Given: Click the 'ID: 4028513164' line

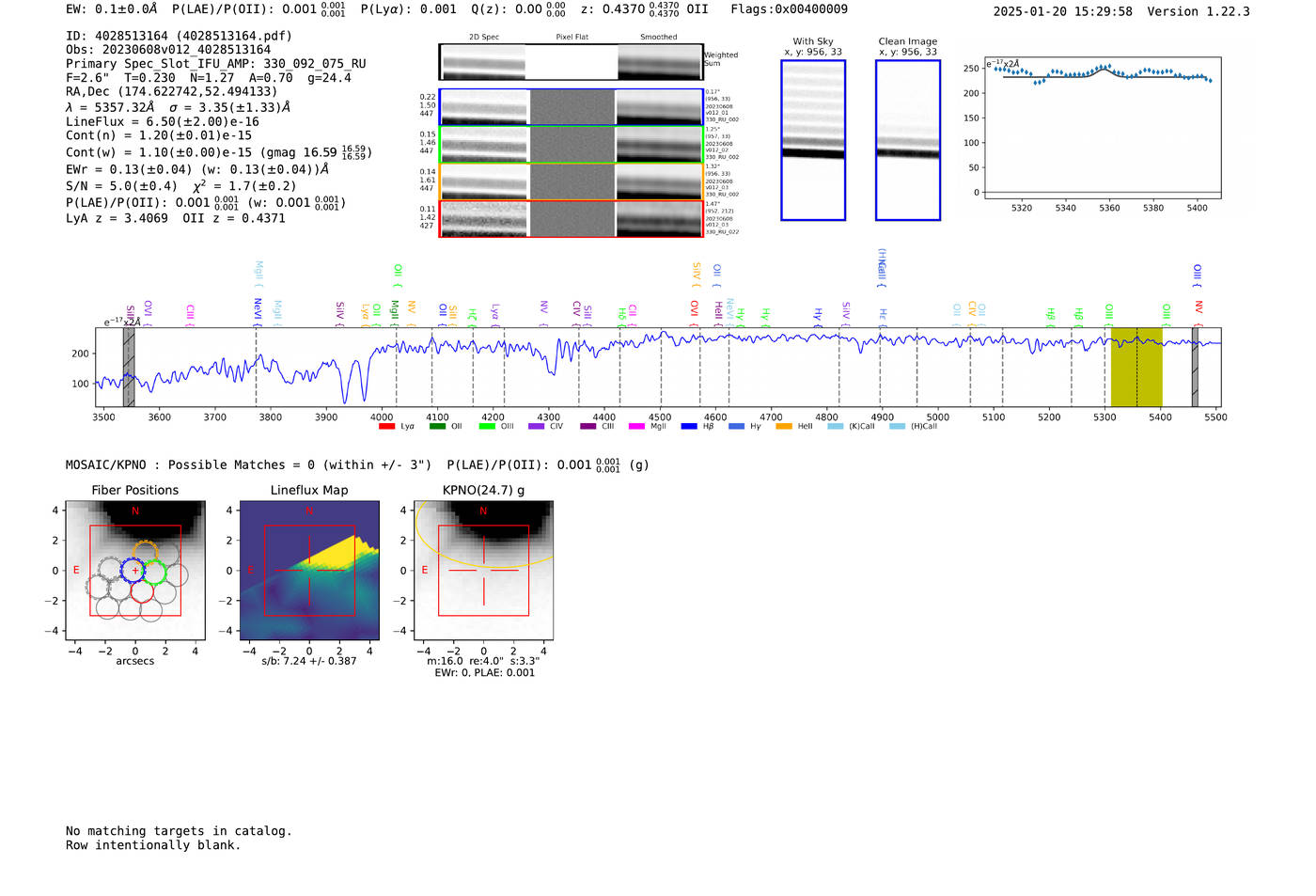Looking at the screenshot, I should (179, 36).
